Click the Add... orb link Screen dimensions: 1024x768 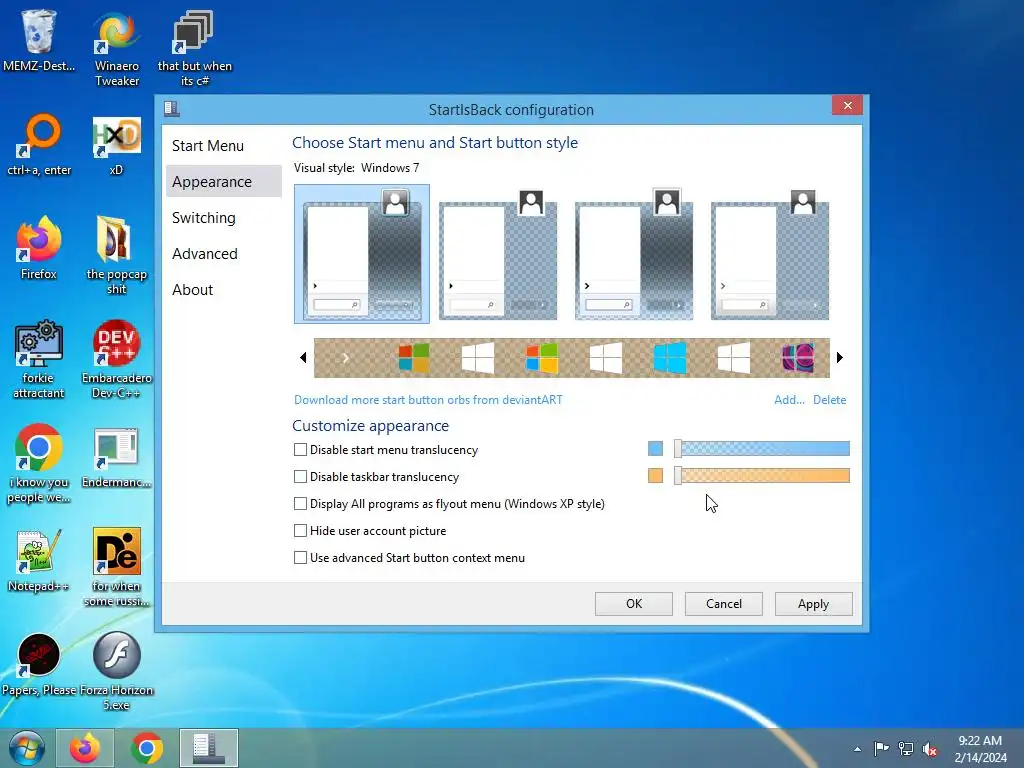(790, 400)
